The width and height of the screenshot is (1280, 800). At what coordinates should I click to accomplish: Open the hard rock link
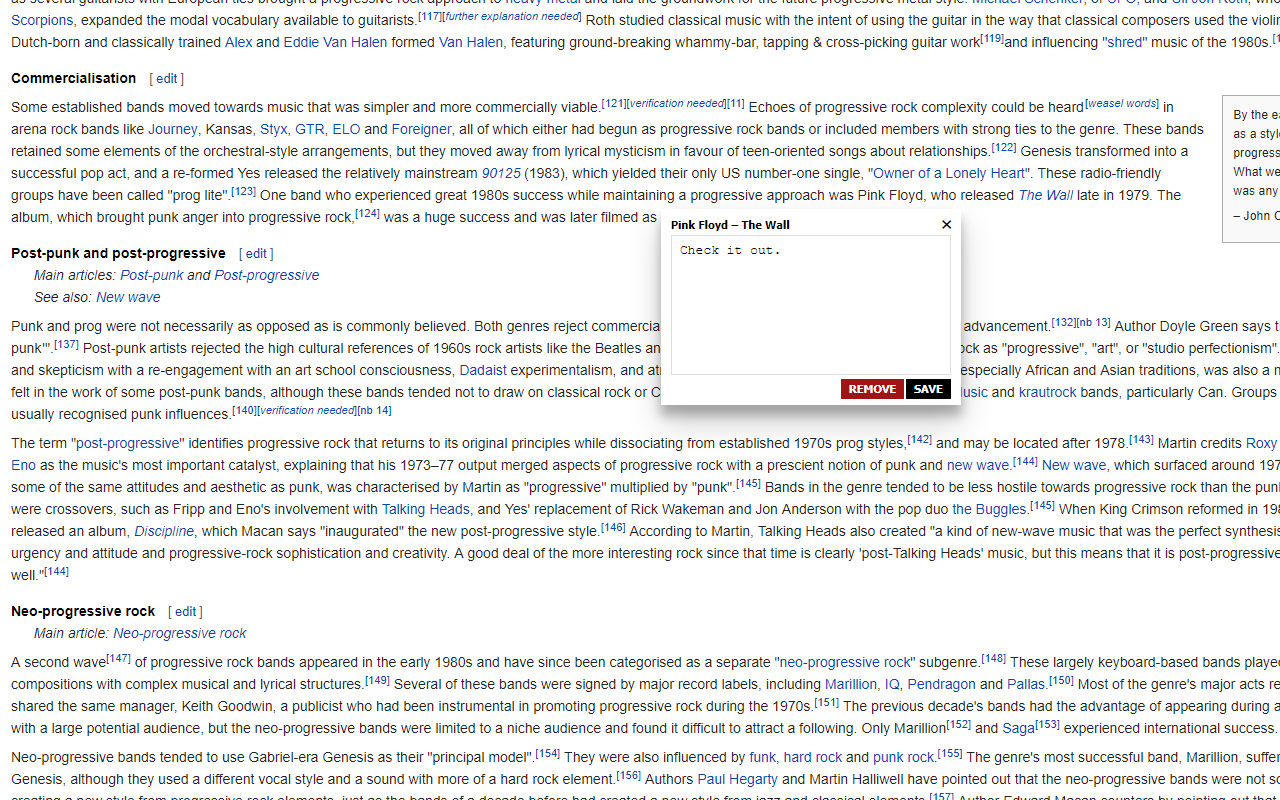[x=813, y=757]
